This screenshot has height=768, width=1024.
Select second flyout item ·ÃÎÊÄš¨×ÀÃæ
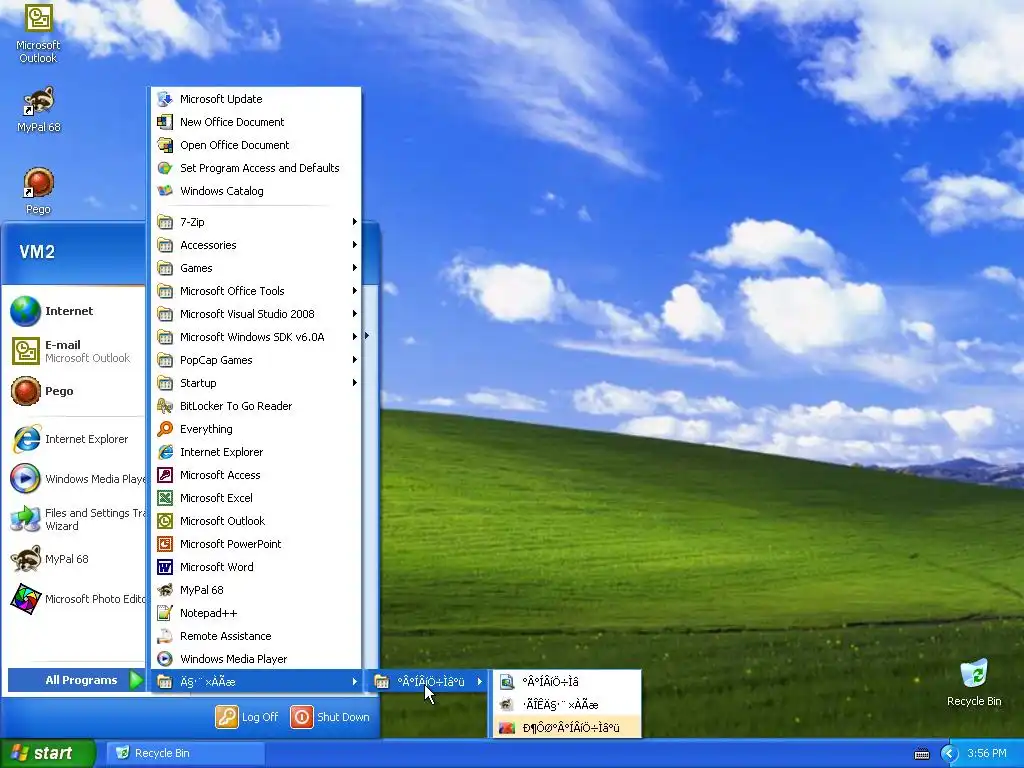pyautogui.click(x=566, y=705)
